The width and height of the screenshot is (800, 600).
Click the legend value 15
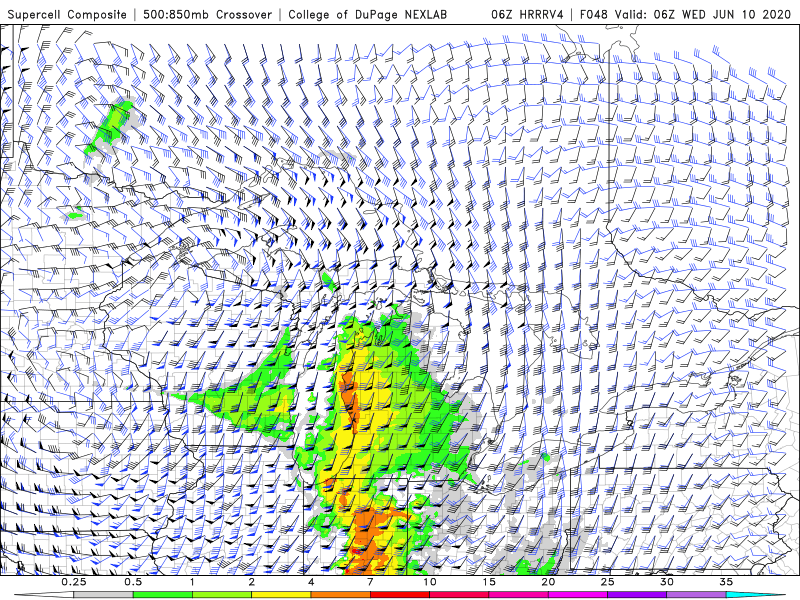tap(488, 582)
